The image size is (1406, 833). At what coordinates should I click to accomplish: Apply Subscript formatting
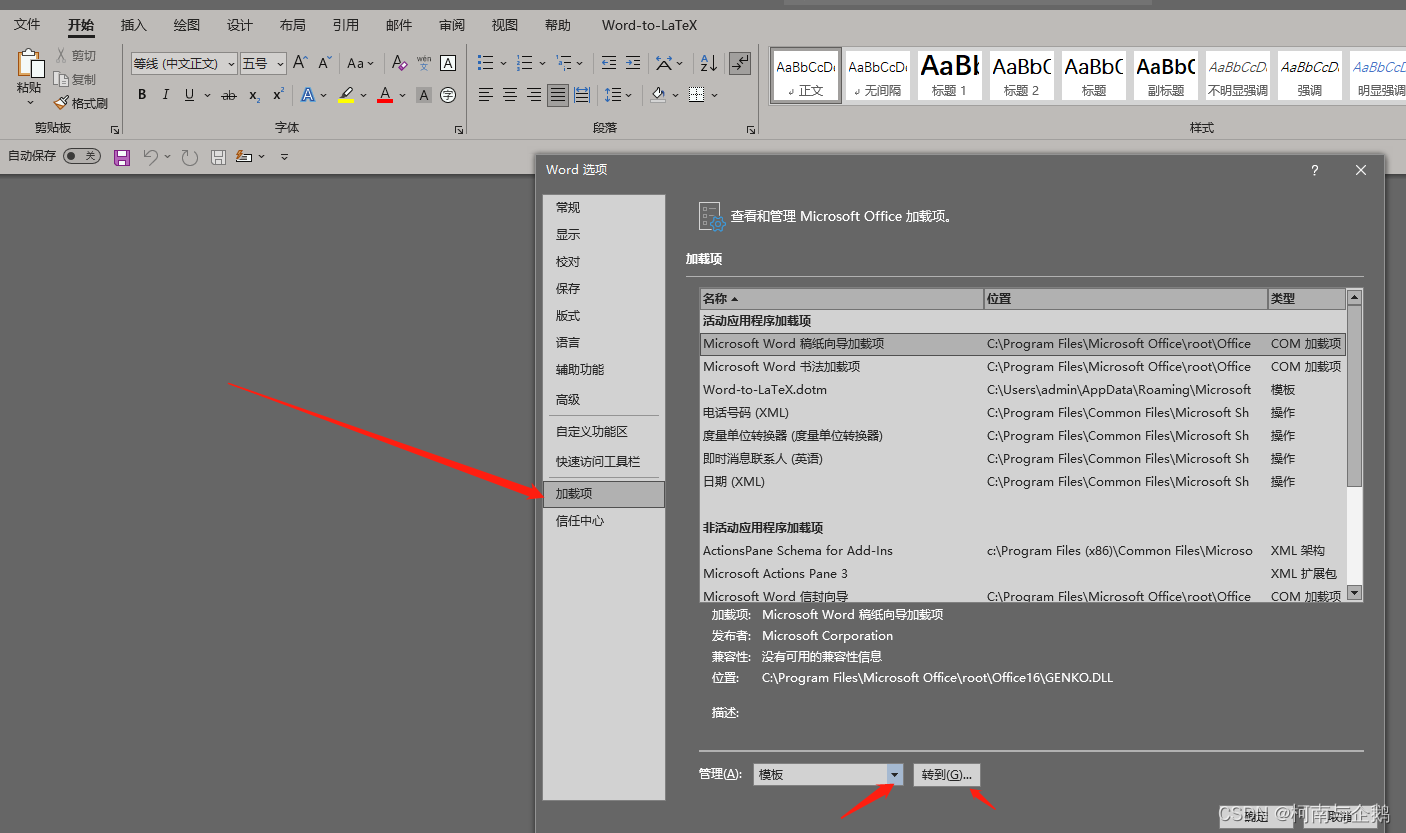tap(254, 95)
